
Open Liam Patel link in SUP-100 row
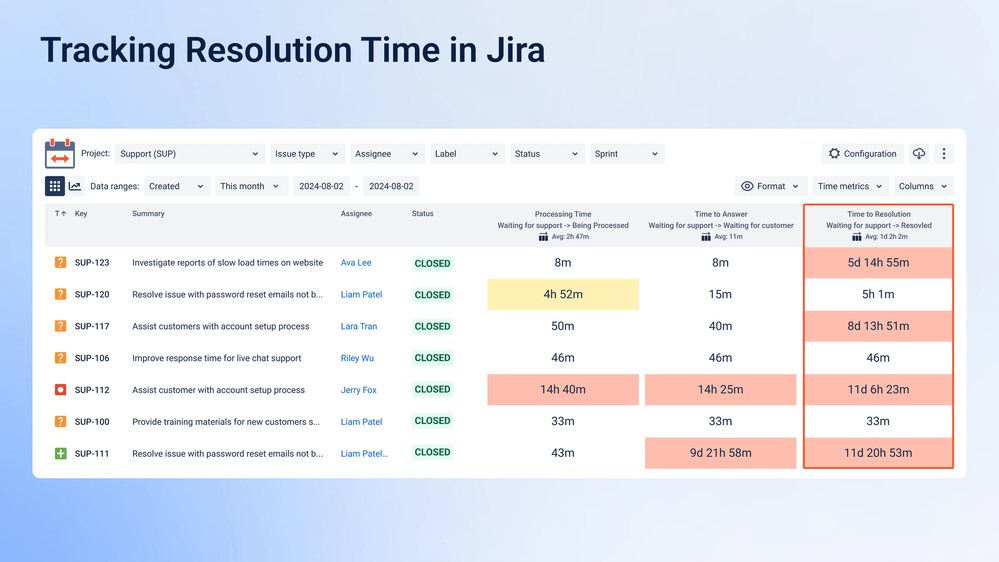click(361, 422)
